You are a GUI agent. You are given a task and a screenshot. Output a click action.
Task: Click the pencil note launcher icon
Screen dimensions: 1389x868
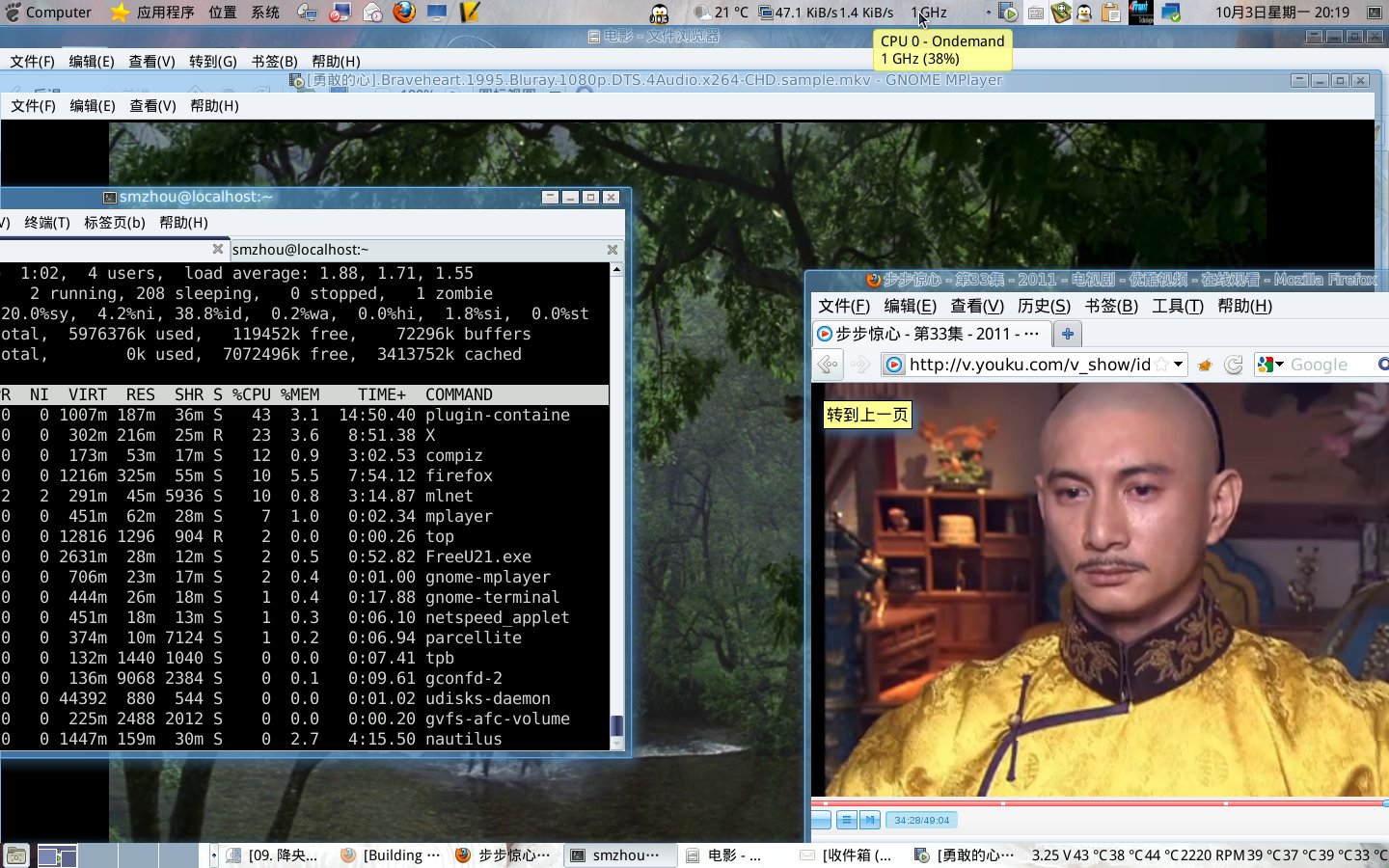pyautogui.click(x=469, y=13)
